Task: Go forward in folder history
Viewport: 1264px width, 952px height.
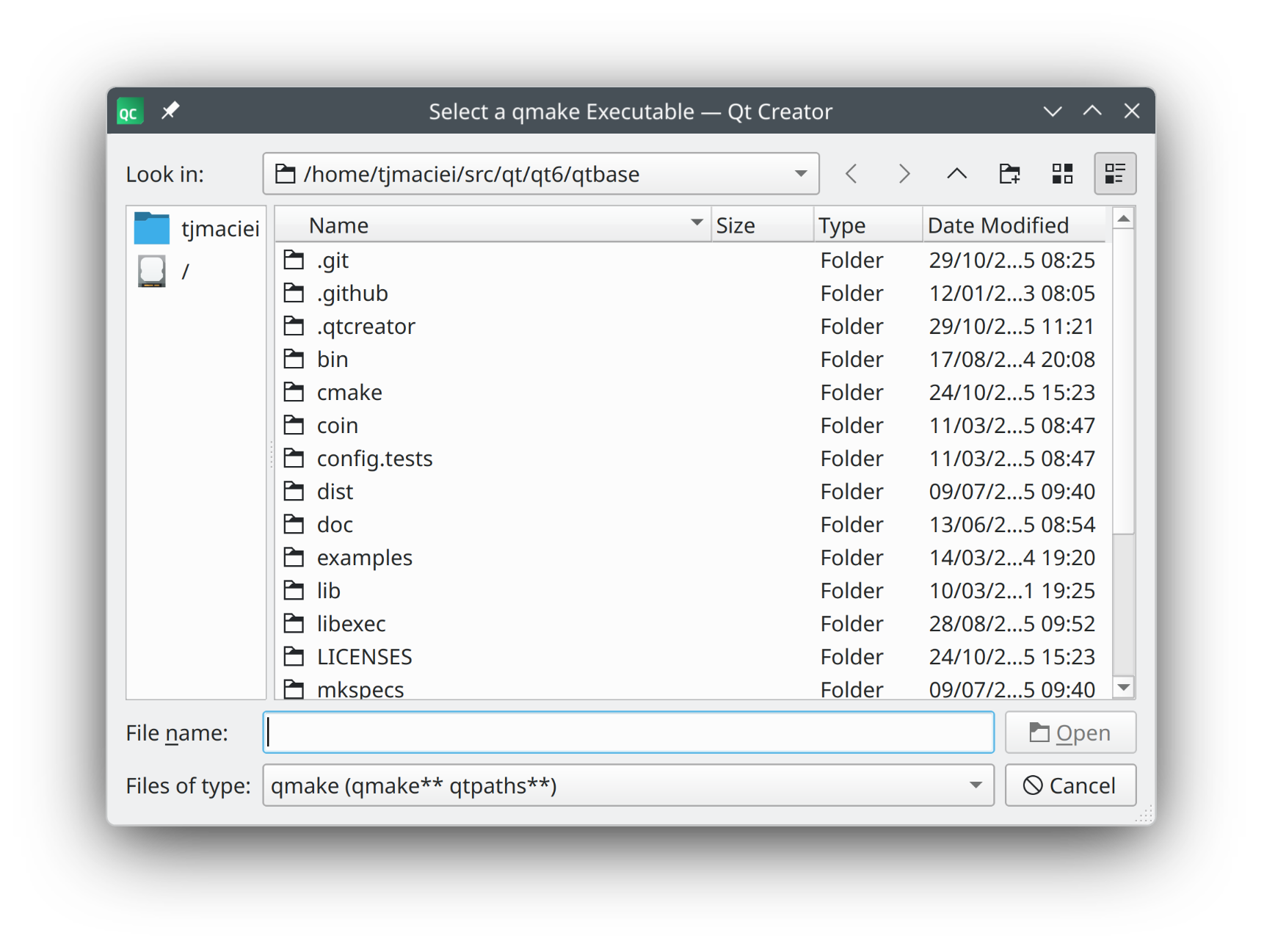Action: [x=904, y=174]
